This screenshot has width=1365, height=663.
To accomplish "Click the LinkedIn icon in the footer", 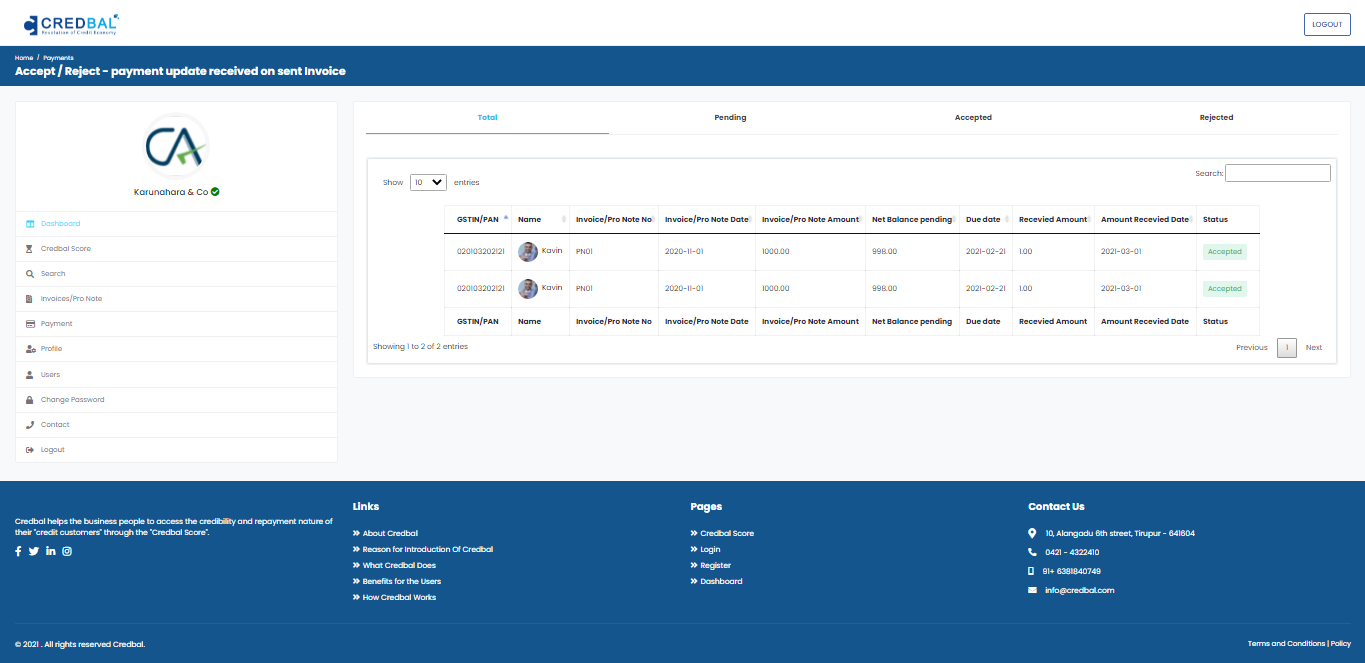I will click(x=51, y=551).
